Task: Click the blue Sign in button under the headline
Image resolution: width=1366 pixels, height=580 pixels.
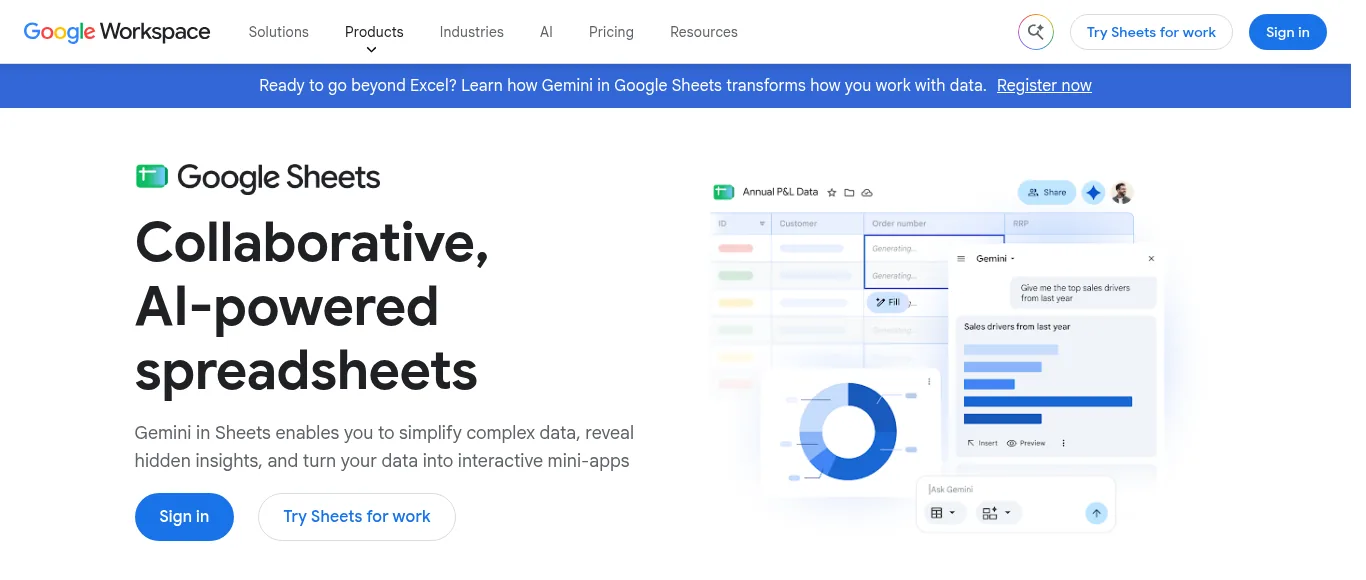Action: coord(184,517)
